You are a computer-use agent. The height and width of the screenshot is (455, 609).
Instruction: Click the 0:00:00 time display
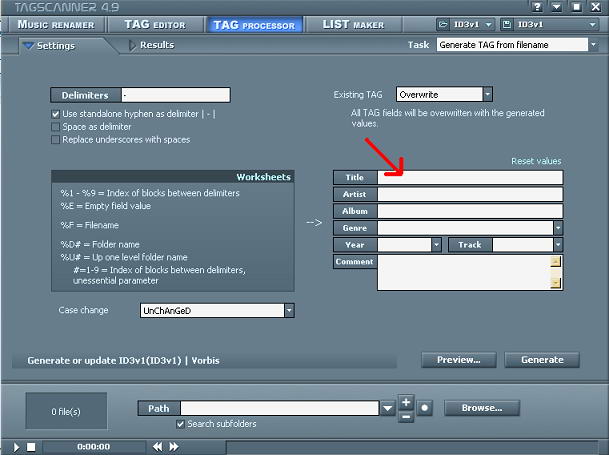pos(93,447)
